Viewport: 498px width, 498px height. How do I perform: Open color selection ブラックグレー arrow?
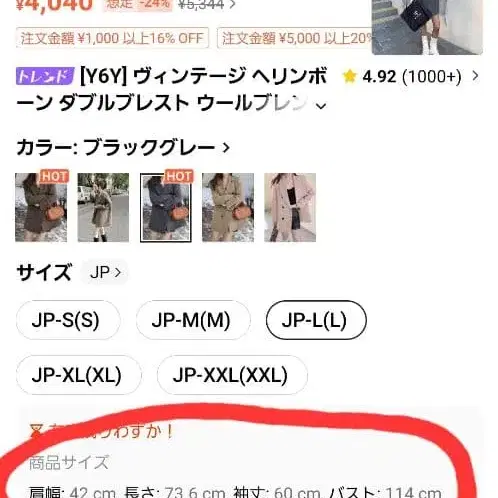pyautogui.click(x=226, y=148)
